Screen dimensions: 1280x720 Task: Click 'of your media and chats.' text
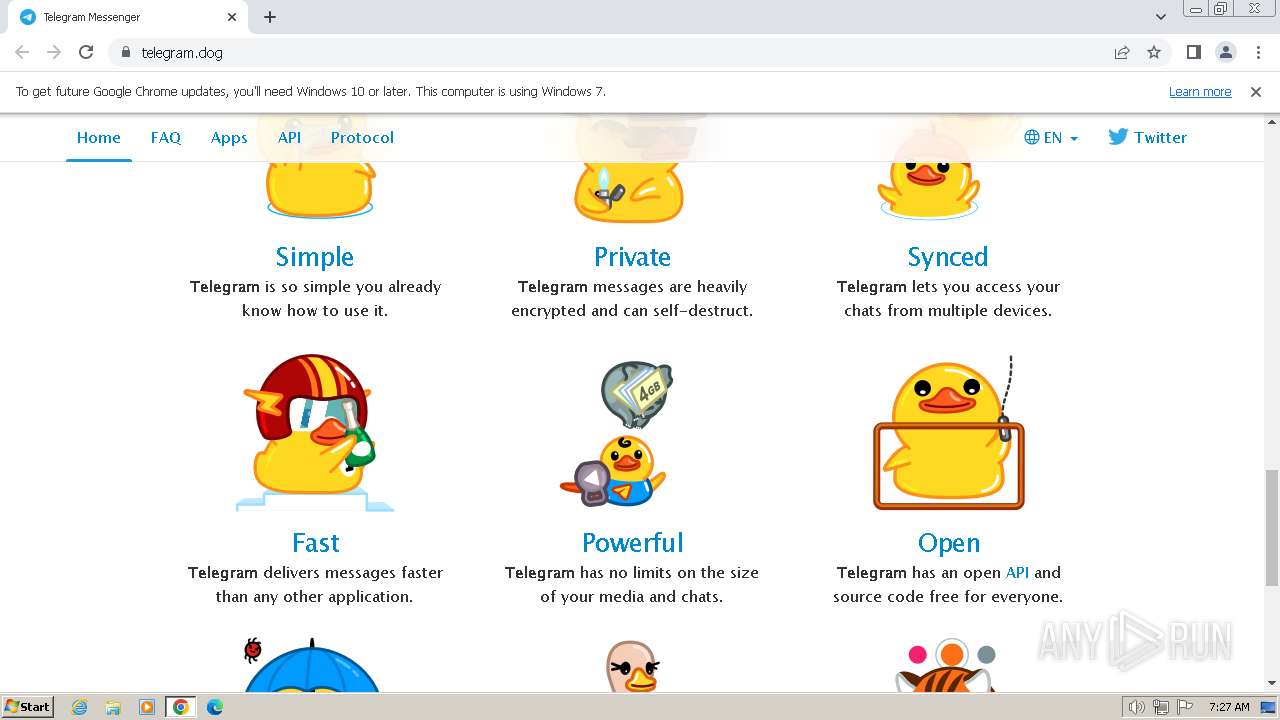pyautogui.click(x=632, y=597)
